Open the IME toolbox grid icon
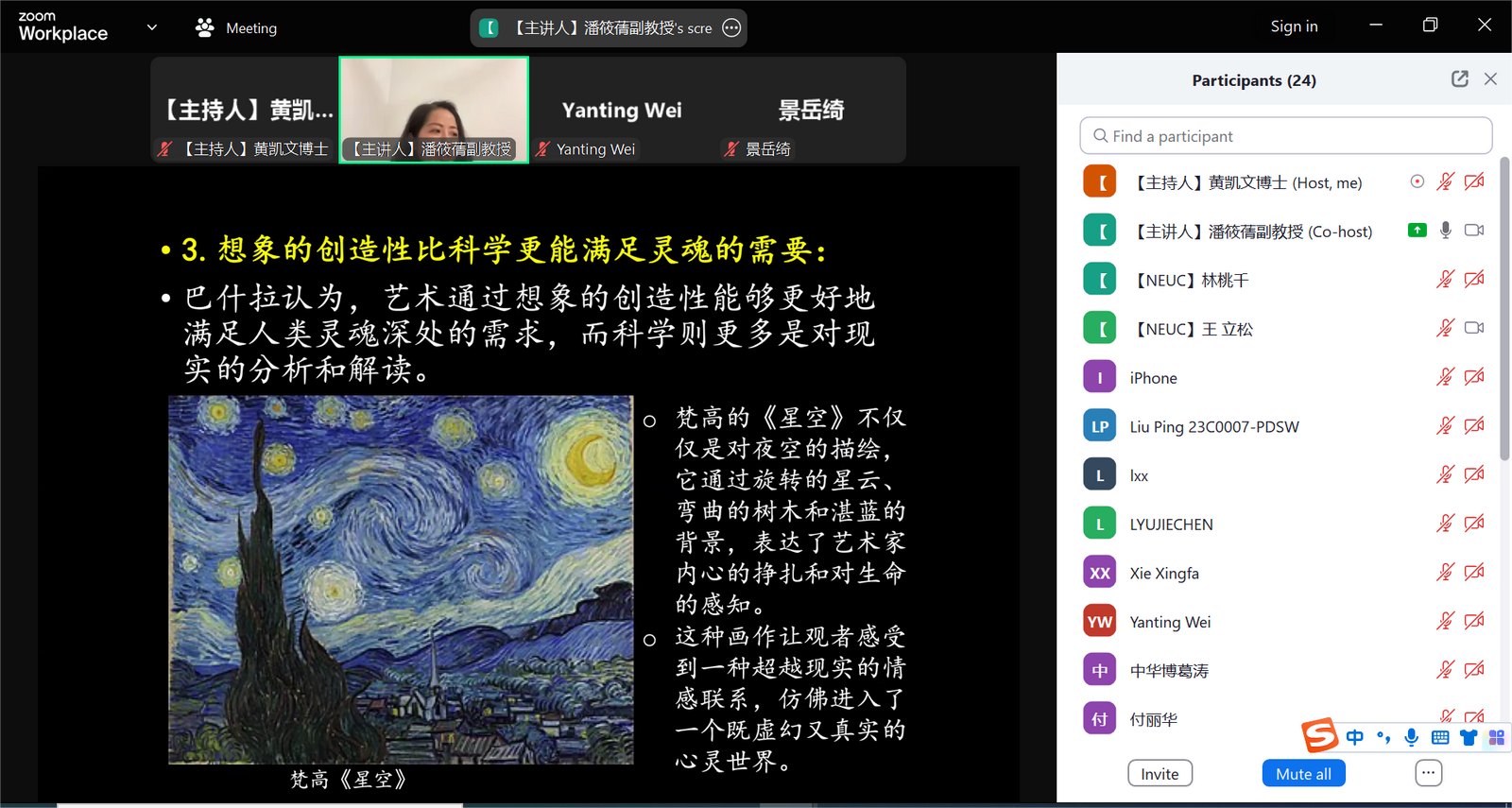This screenshot has width=1512, height=808. [x=1497, y=737]
